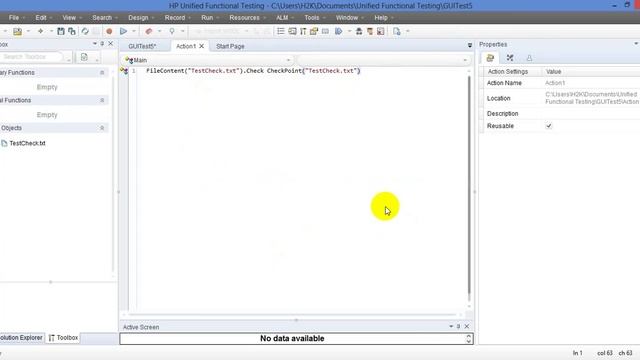Click the Add (plus) toolbar icon

[40, 31]
